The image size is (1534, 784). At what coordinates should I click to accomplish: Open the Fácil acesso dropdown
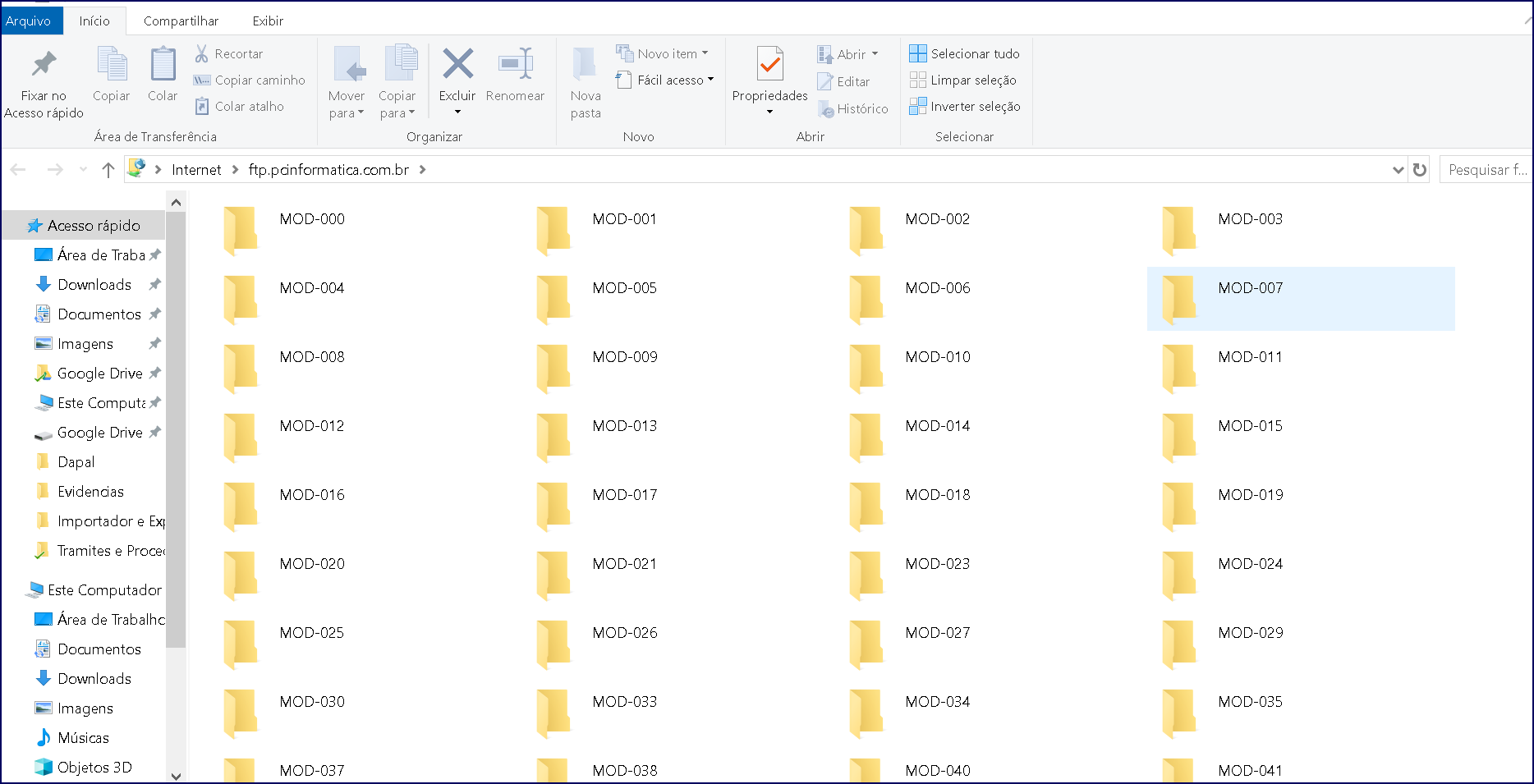(x=664, y=80)
